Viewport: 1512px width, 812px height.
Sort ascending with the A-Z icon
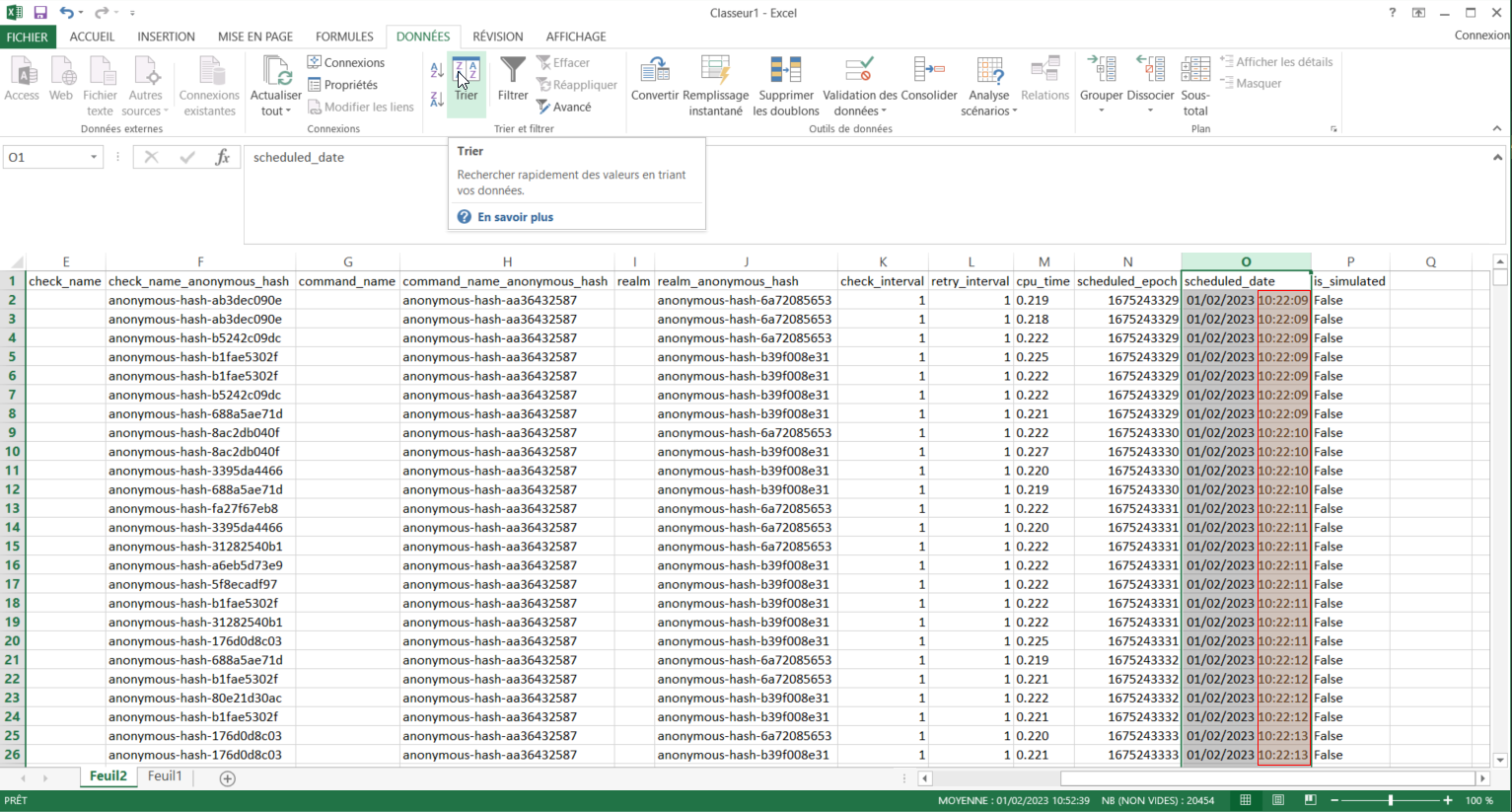coord(437,70)
